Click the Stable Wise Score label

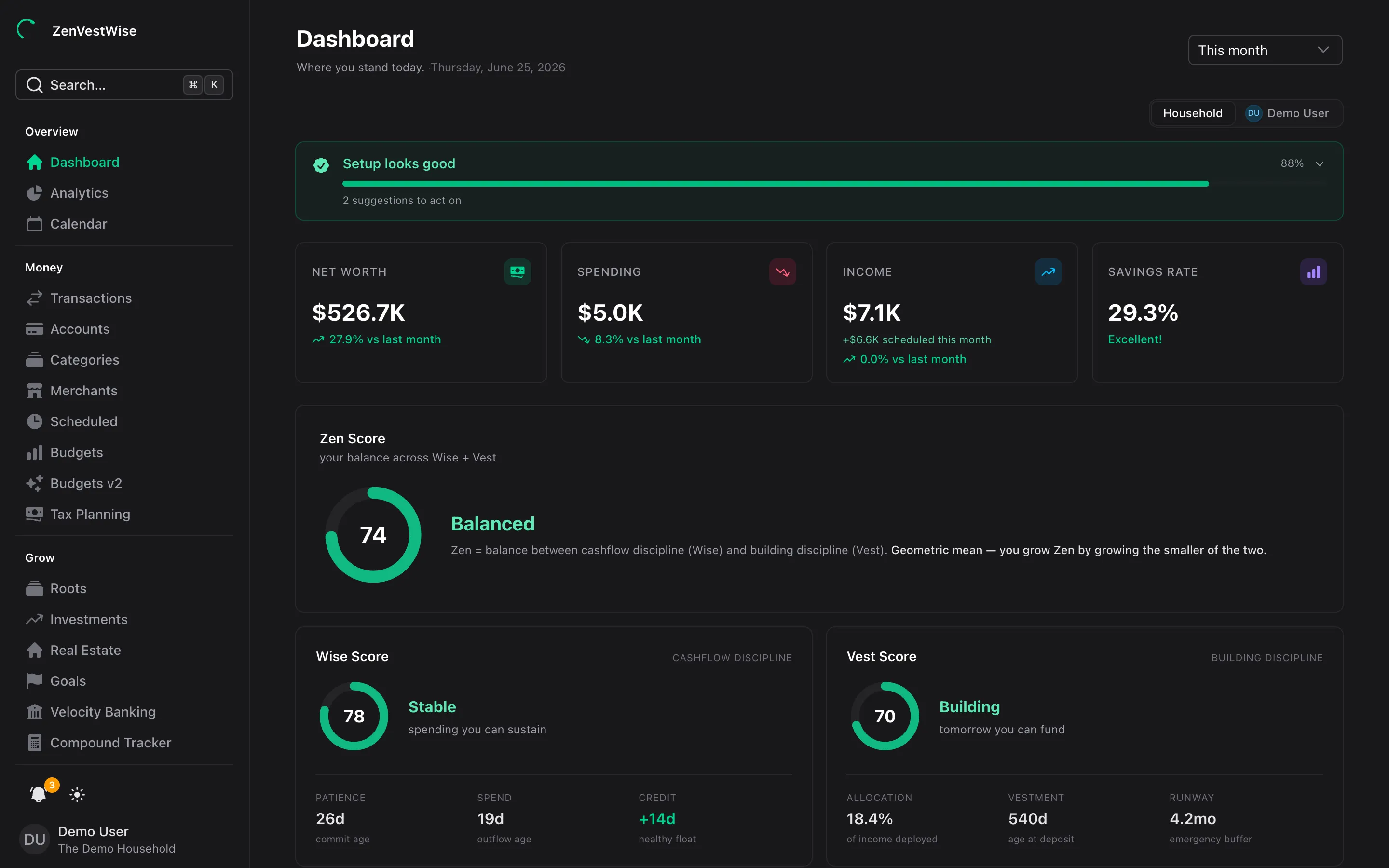pos(432,706)
